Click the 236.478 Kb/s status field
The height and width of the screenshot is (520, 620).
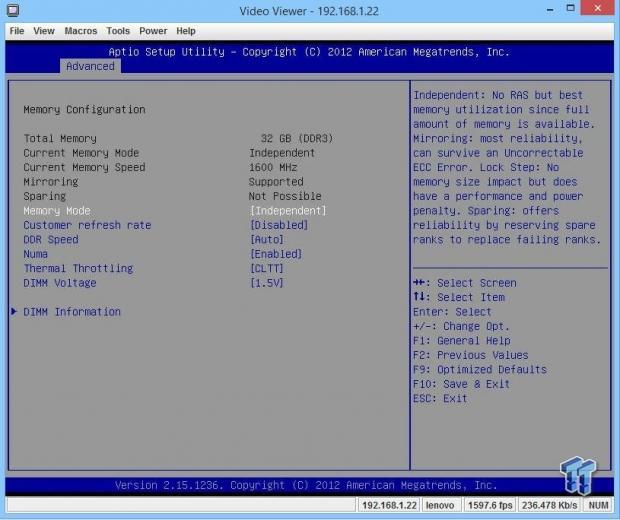[x=549, y=505]
